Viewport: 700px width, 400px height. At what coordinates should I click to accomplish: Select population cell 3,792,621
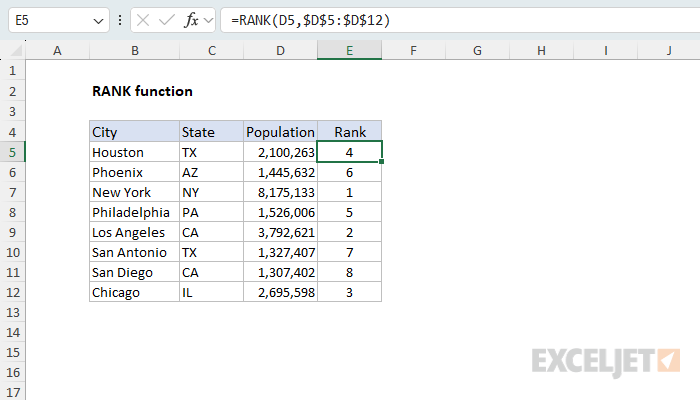280,233
